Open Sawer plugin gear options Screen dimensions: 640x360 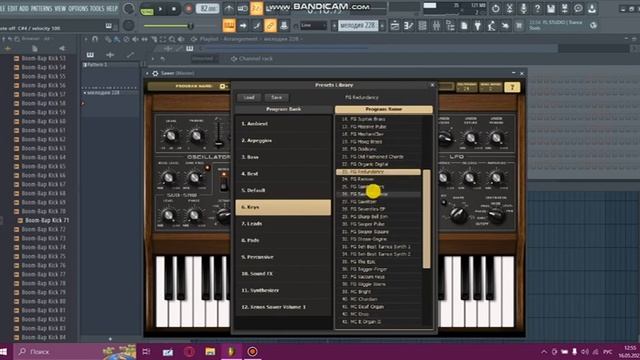(x=155, y=73)
